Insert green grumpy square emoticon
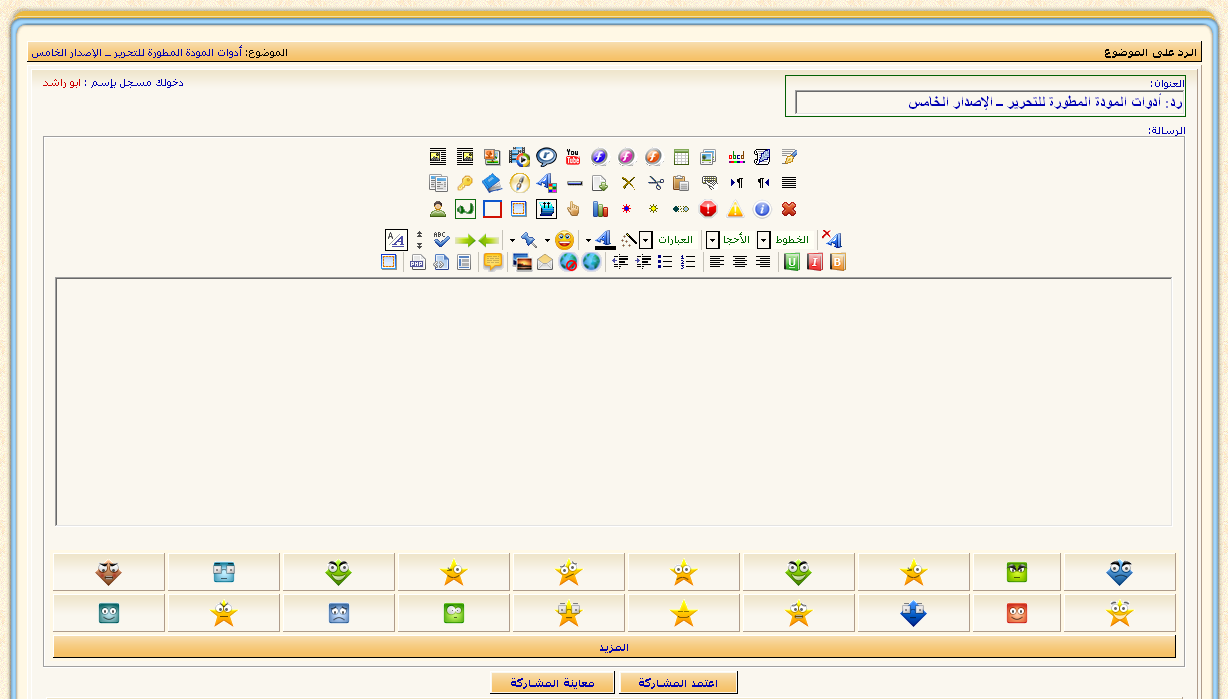The image size is (1228, 699). [1017, 572]
